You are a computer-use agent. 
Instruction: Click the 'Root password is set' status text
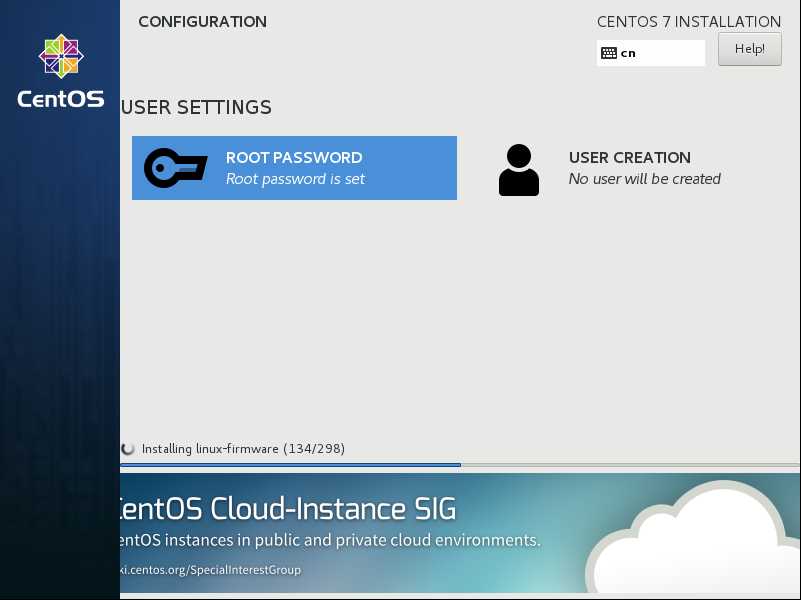(295, 179)
